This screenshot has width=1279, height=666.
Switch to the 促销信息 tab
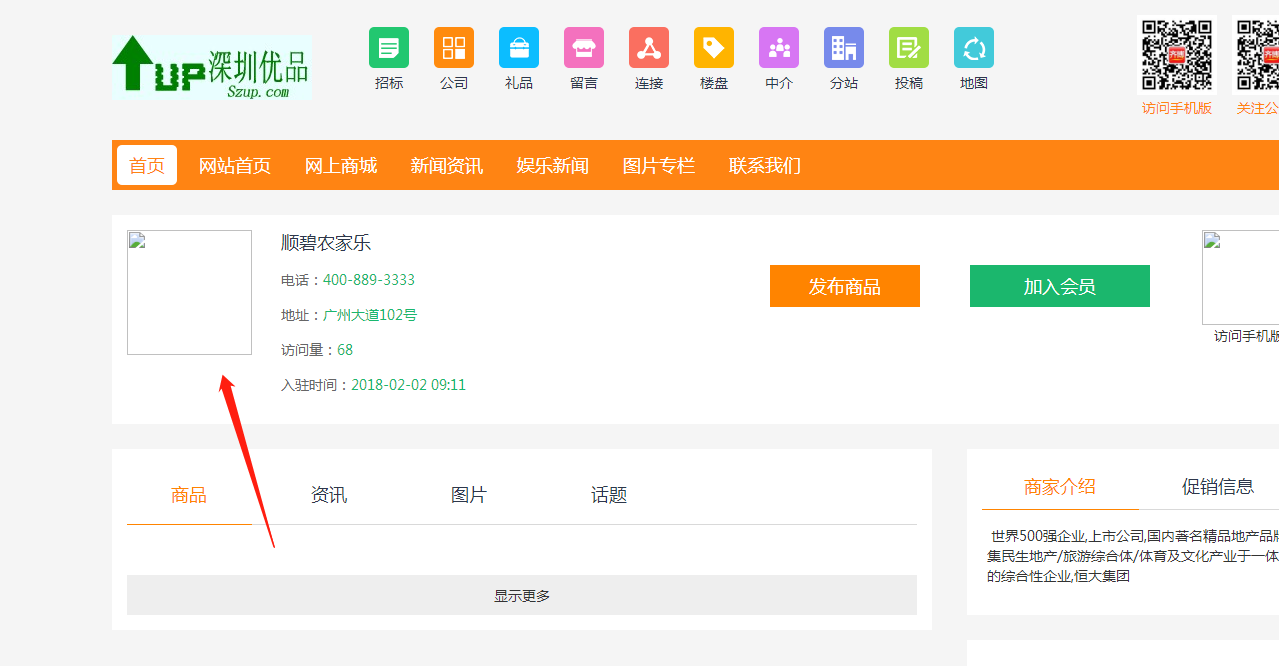coord(1217,487)
